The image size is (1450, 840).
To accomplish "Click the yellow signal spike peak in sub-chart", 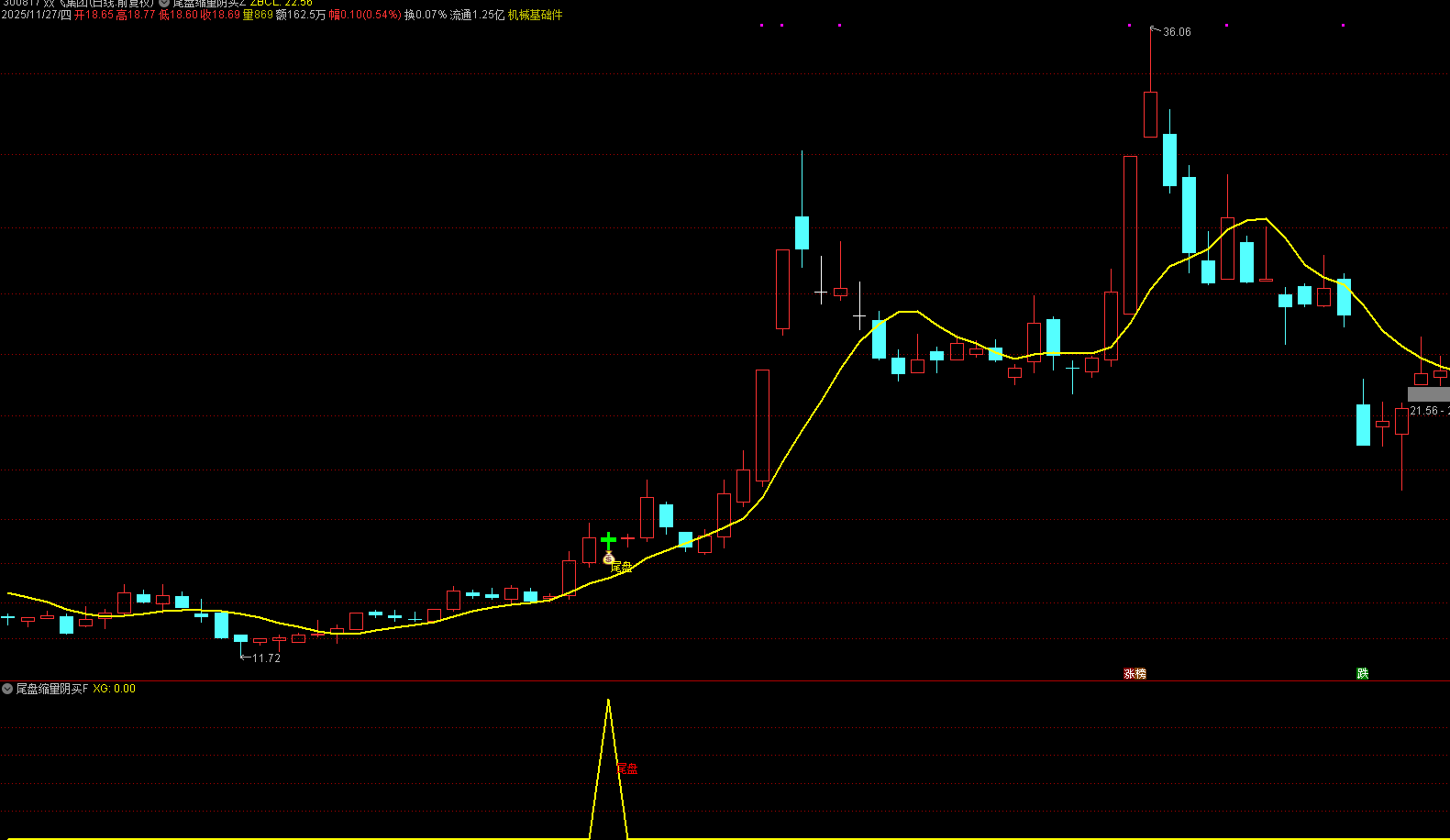I will pyautogui.click(x=608, y=702).
